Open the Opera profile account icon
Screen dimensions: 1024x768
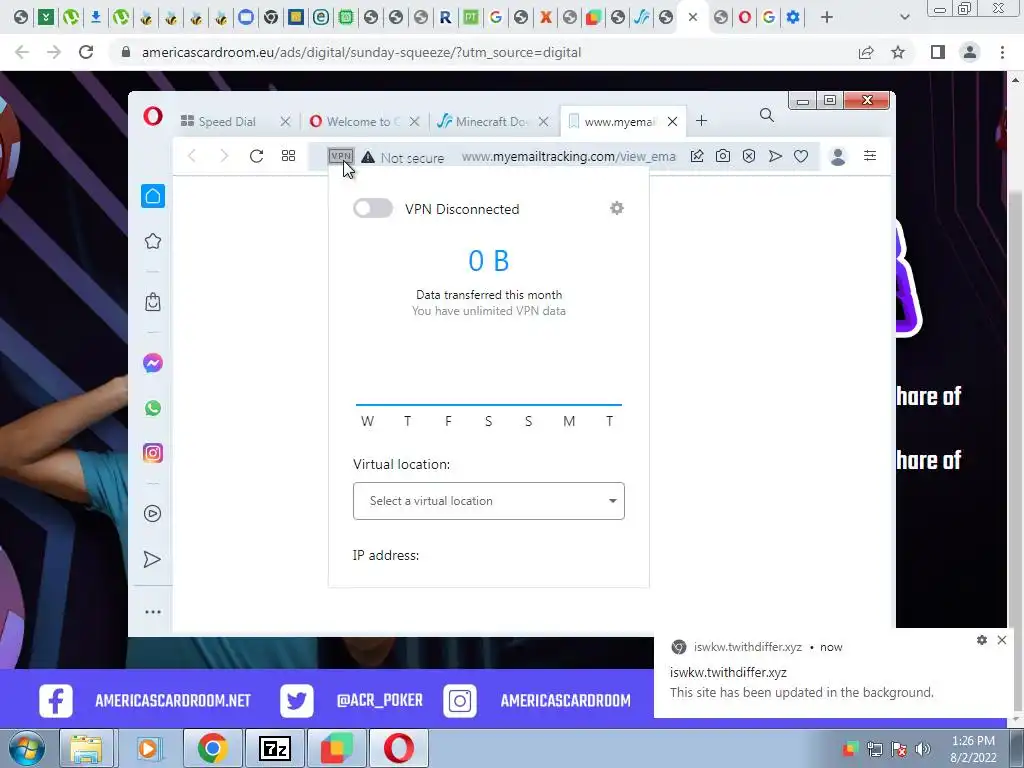tap(838, 156)
